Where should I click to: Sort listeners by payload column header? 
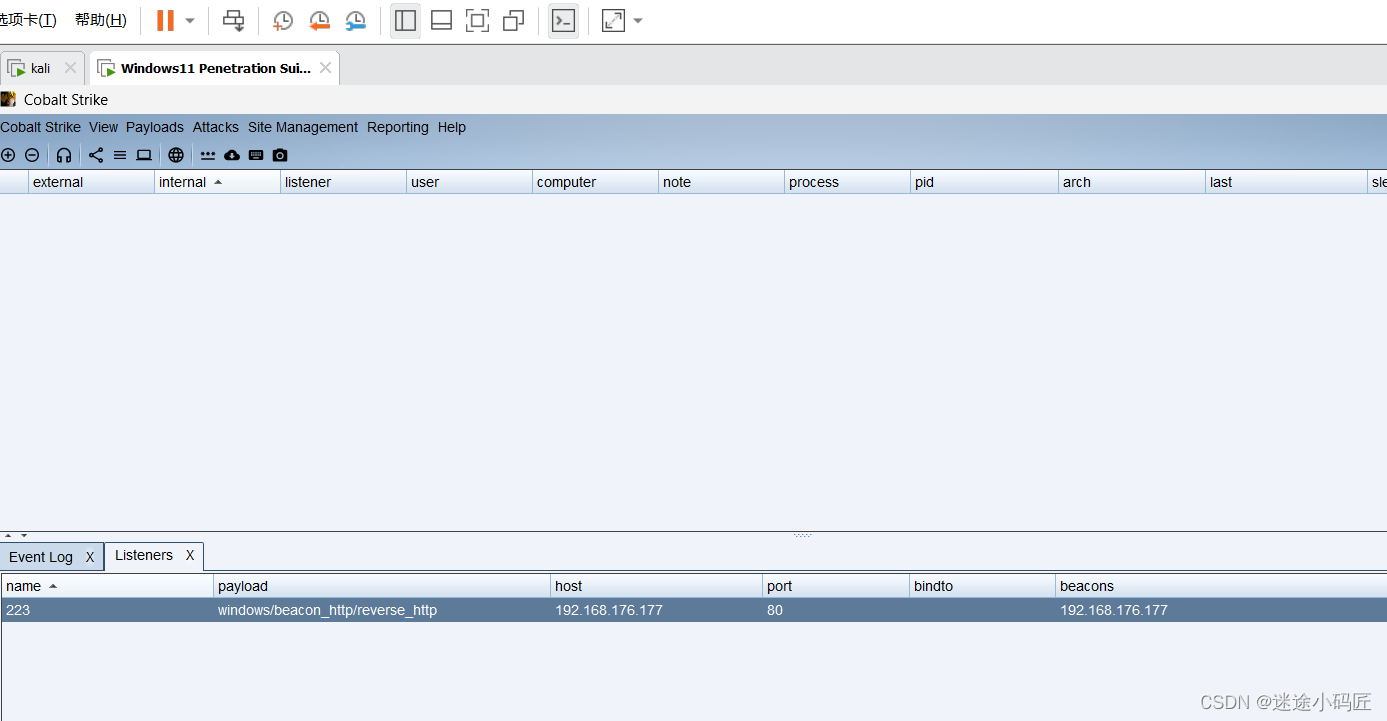click(382, 586)
